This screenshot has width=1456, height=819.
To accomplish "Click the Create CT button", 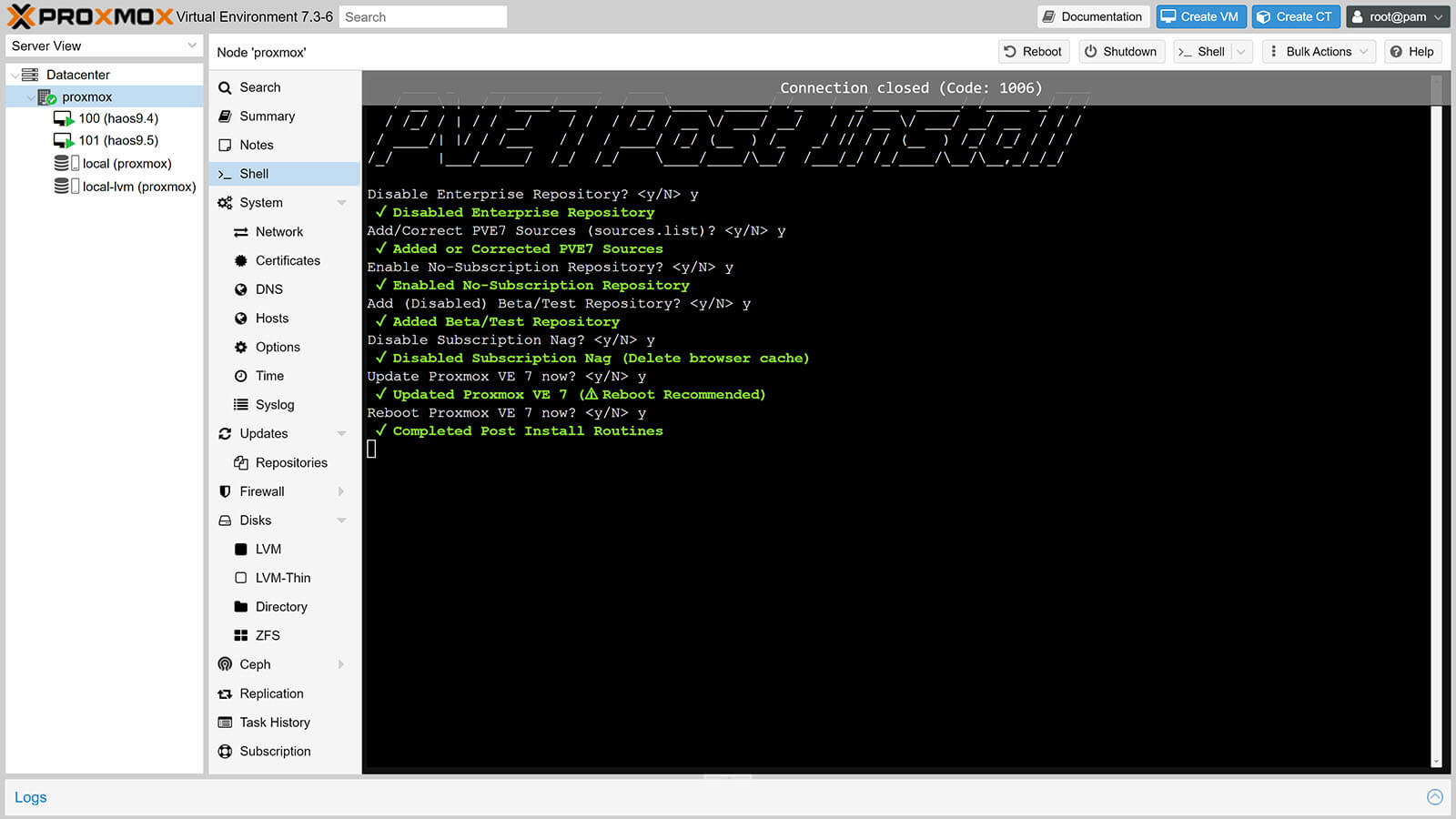I will point(1295,16).
